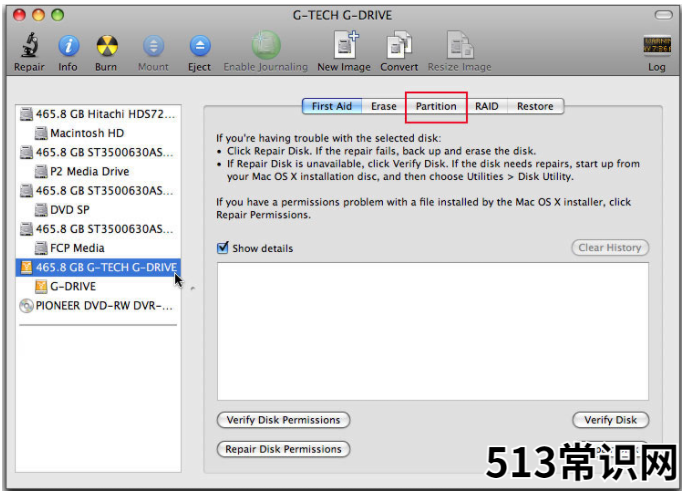Select the P2 Media Drive volume
Viewport: 687px width, 493px height.
pos(98,171)
